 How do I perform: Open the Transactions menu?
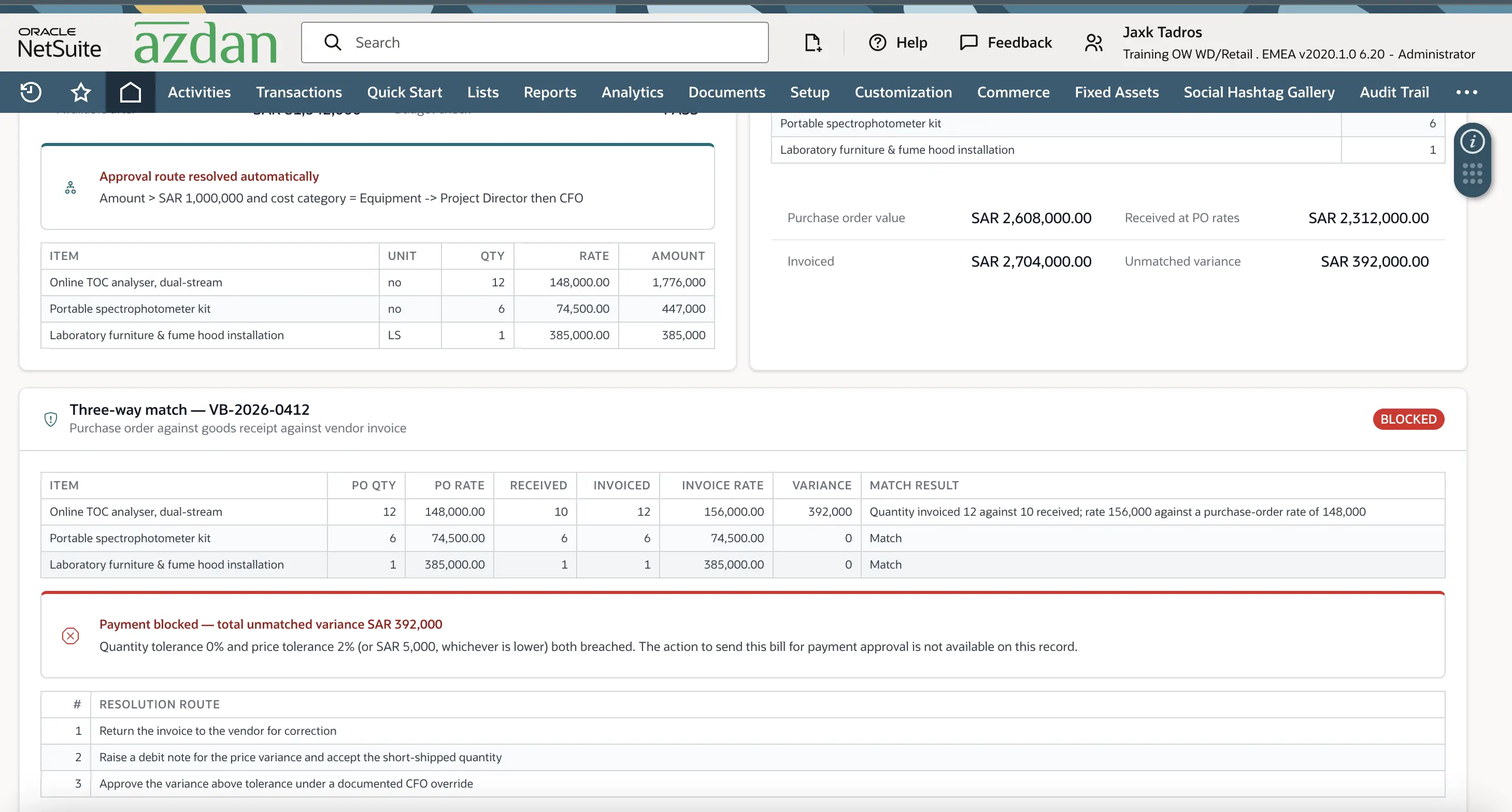coord(299,92)
